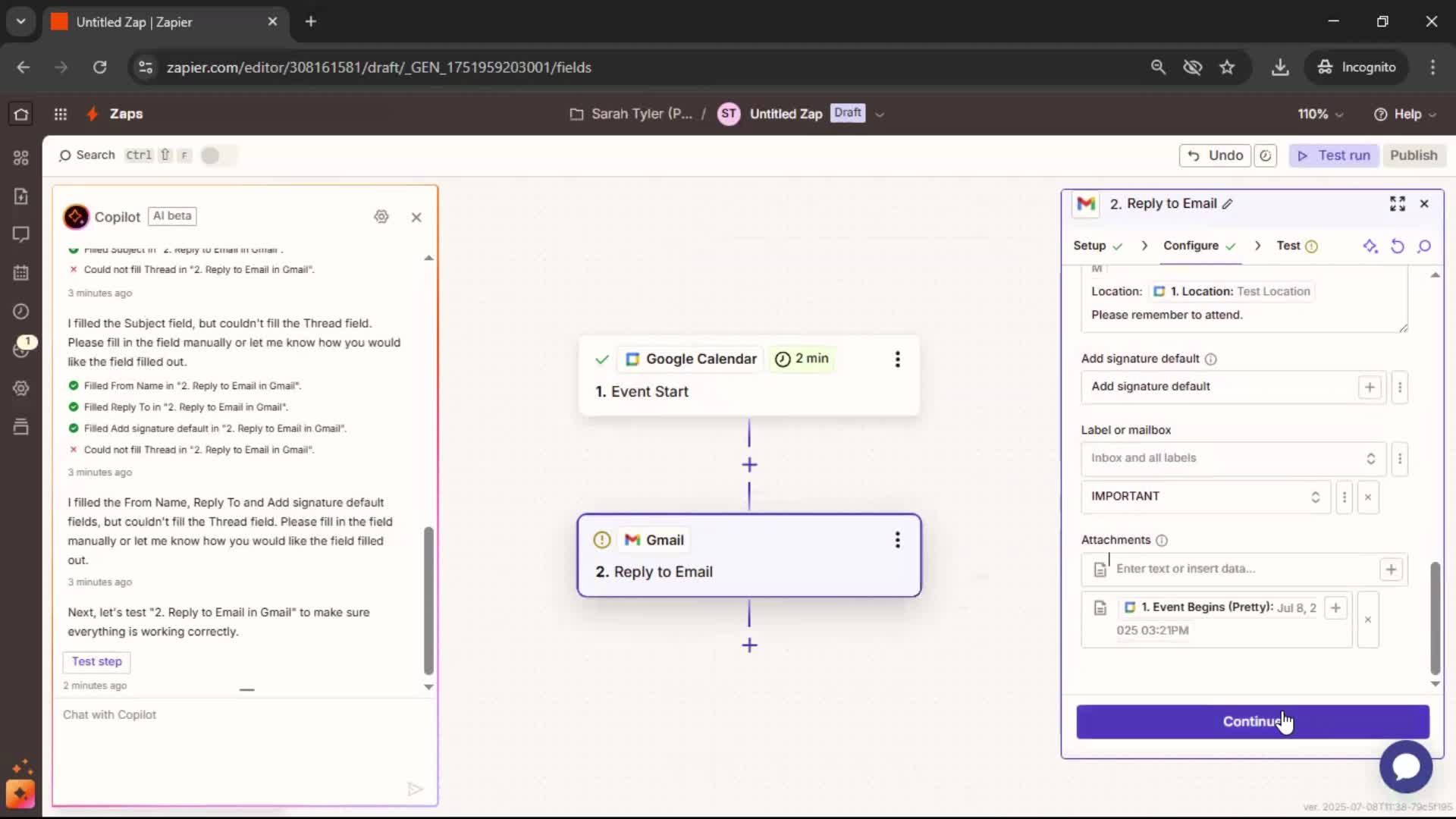Screen dimensions: 1456x819
Task: Start a Test run
Action: [1334, 155]
